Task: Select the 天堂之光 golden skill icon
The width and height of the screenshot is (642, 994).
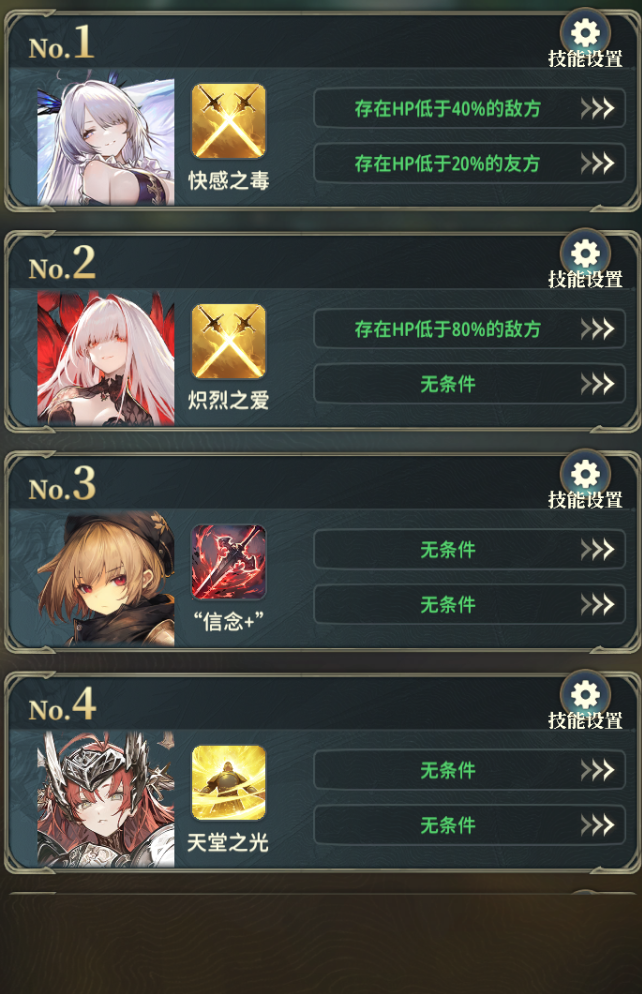Action: [229, 783]
